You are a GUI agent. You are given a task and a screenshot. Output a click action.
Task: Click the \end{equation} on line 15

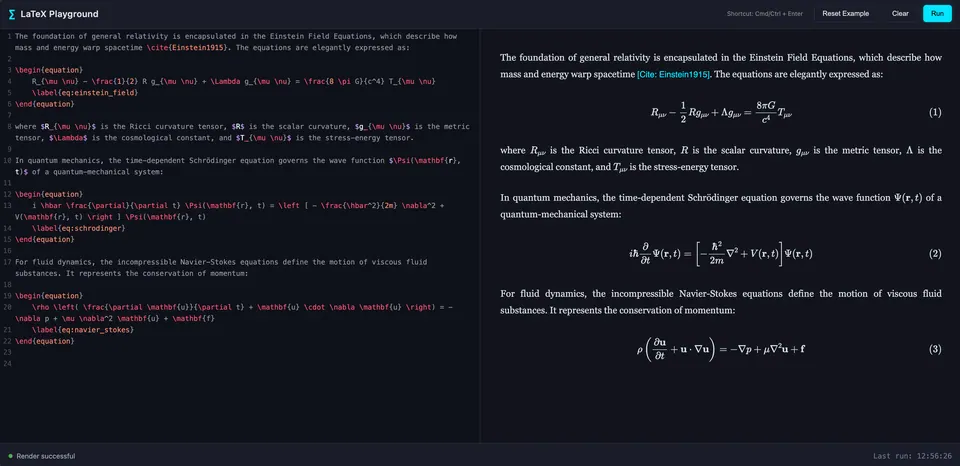point(45,239)
